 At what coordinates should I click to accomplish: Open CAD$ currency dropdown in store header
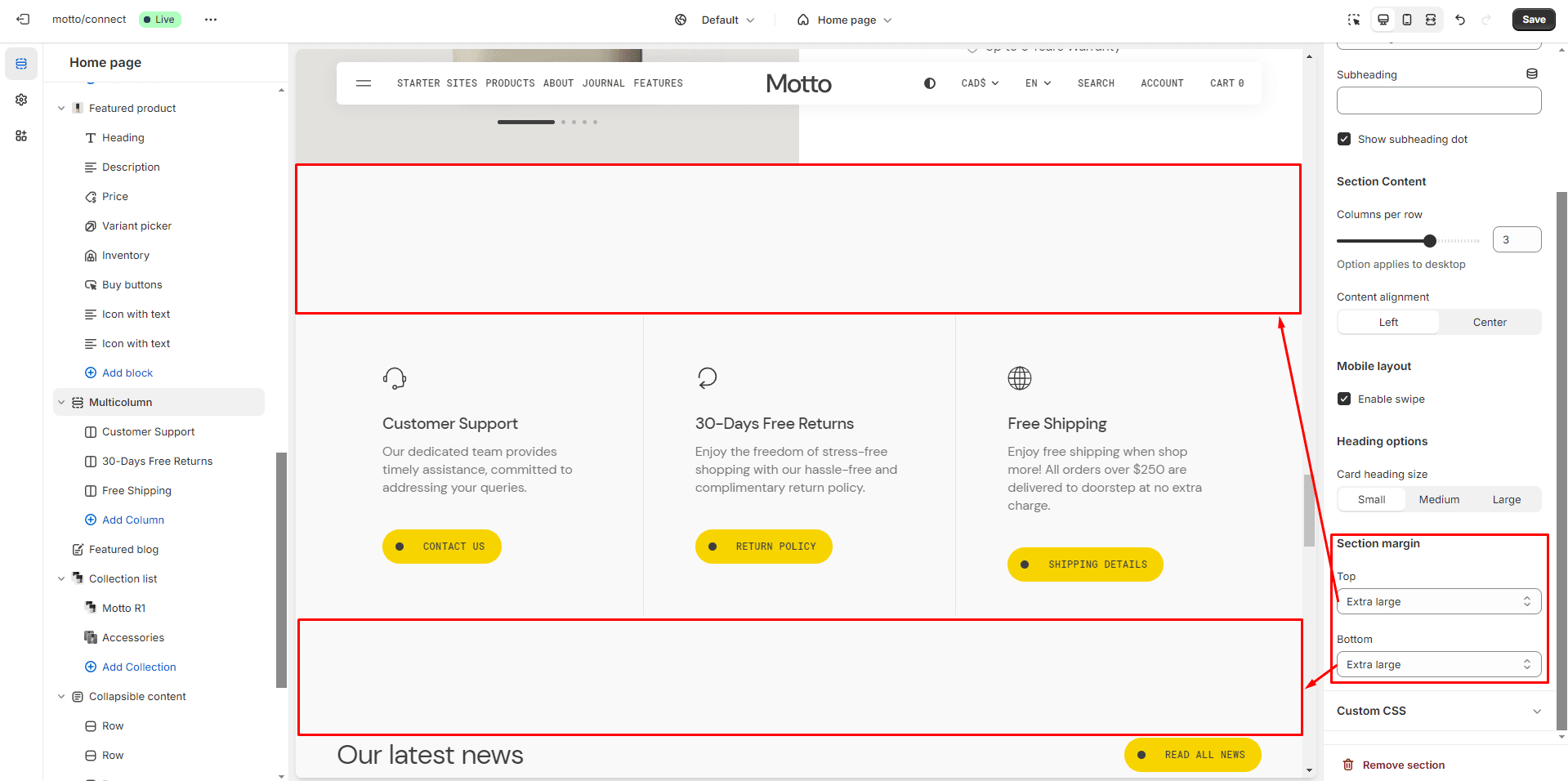[x=980, y=83]
